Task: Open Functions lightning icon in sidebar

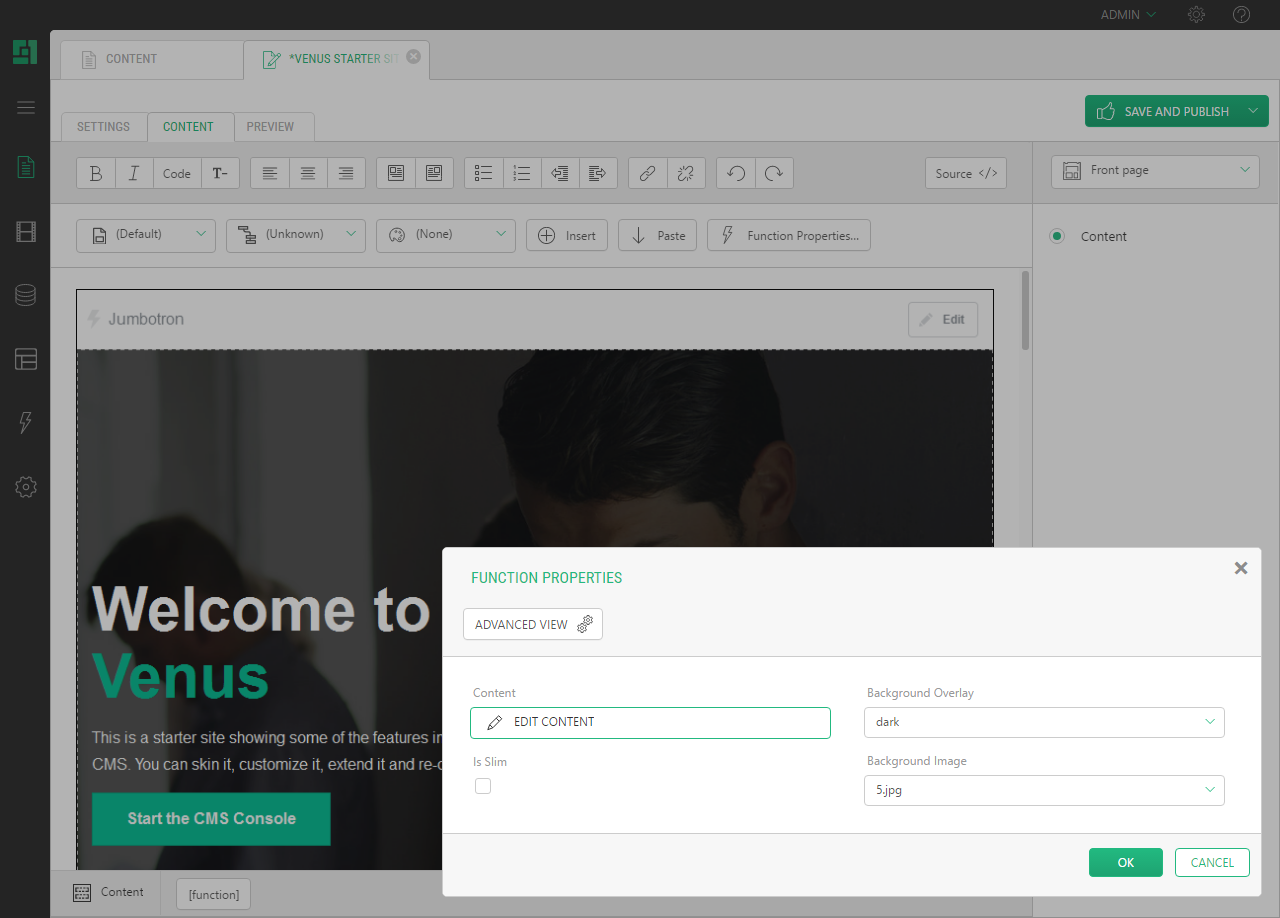Action: point(26,422)
